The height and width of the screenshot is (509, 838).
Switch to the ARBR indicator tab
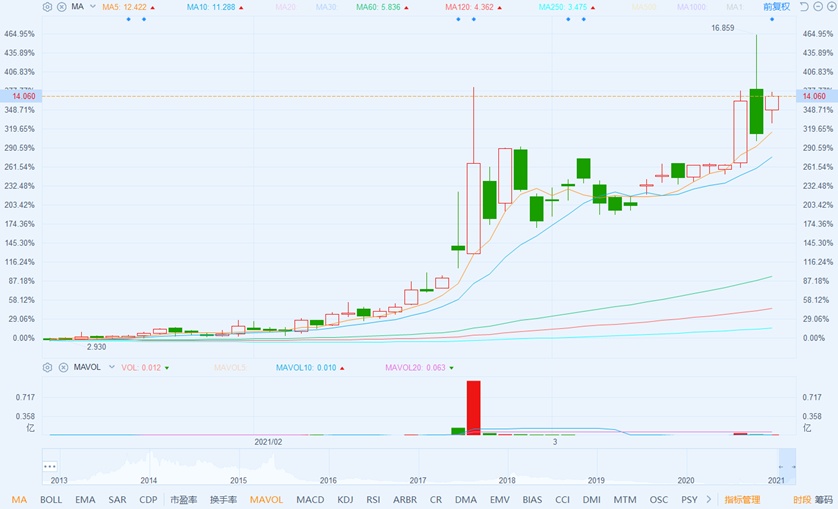tap(405, 499)
